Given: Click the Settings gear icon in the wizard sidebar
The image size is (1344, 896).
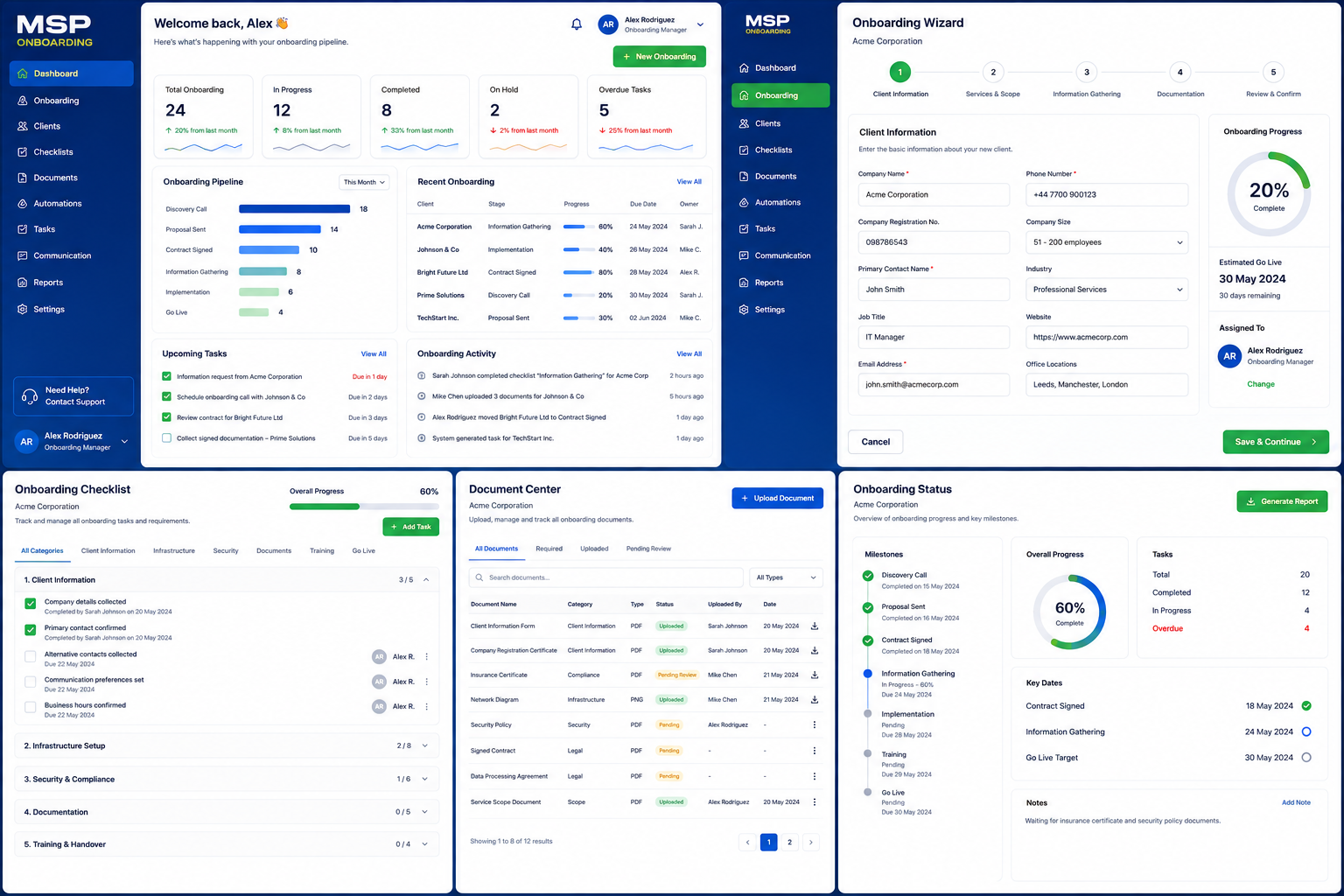Looking at the screenshot, I should pyautogui.click(x=744, y=310).
